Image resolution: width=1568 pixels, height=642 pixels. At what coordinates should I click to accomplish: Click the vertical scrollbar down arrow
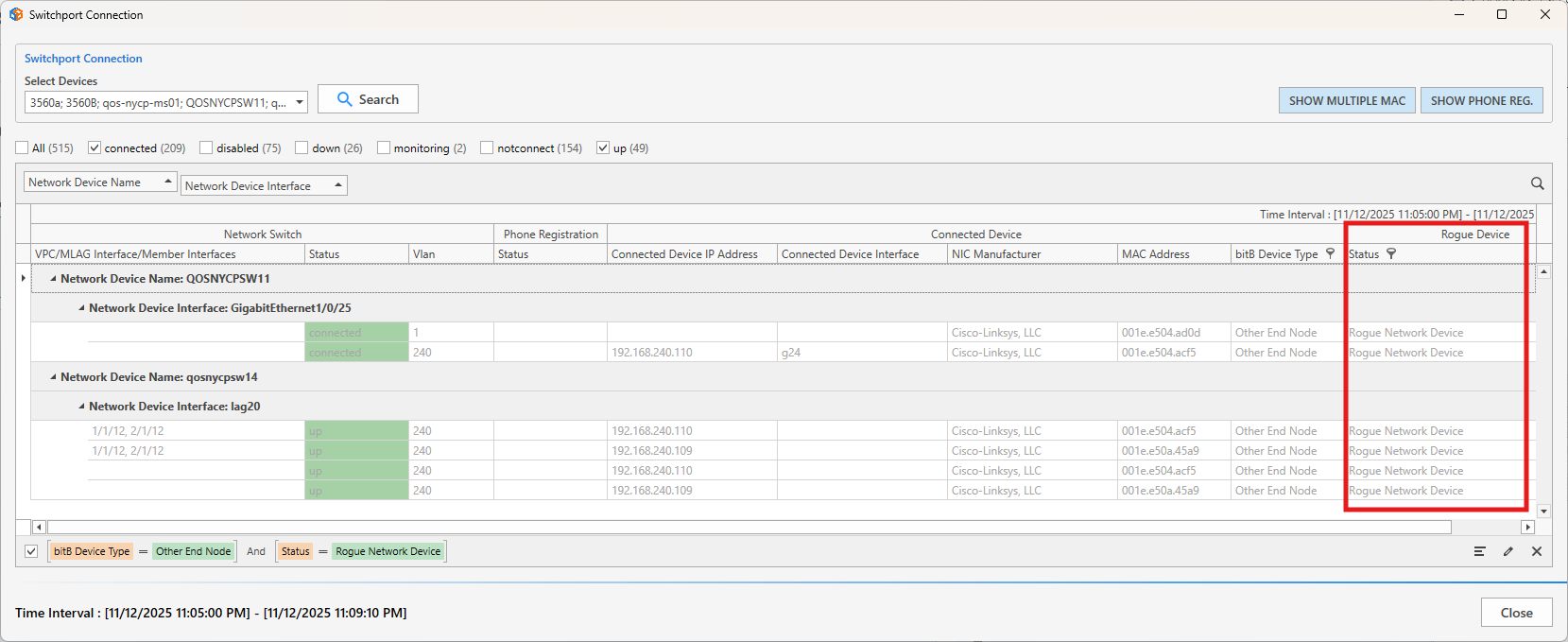click(1543, 512)
